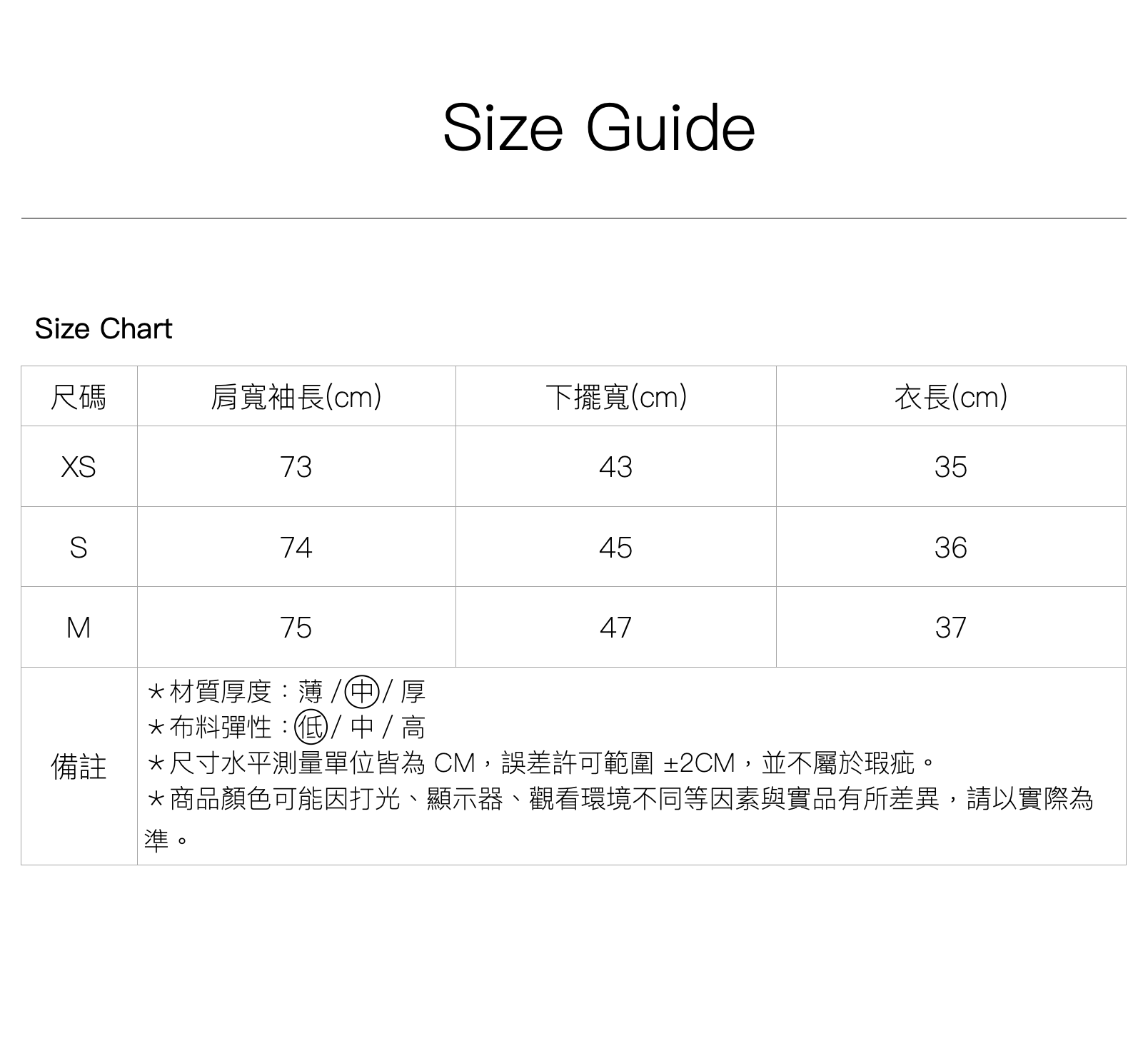Viewport: 1148px width, 1051px height.
Task: Click the circled 中 thickness option
Action: click(362, 691)
